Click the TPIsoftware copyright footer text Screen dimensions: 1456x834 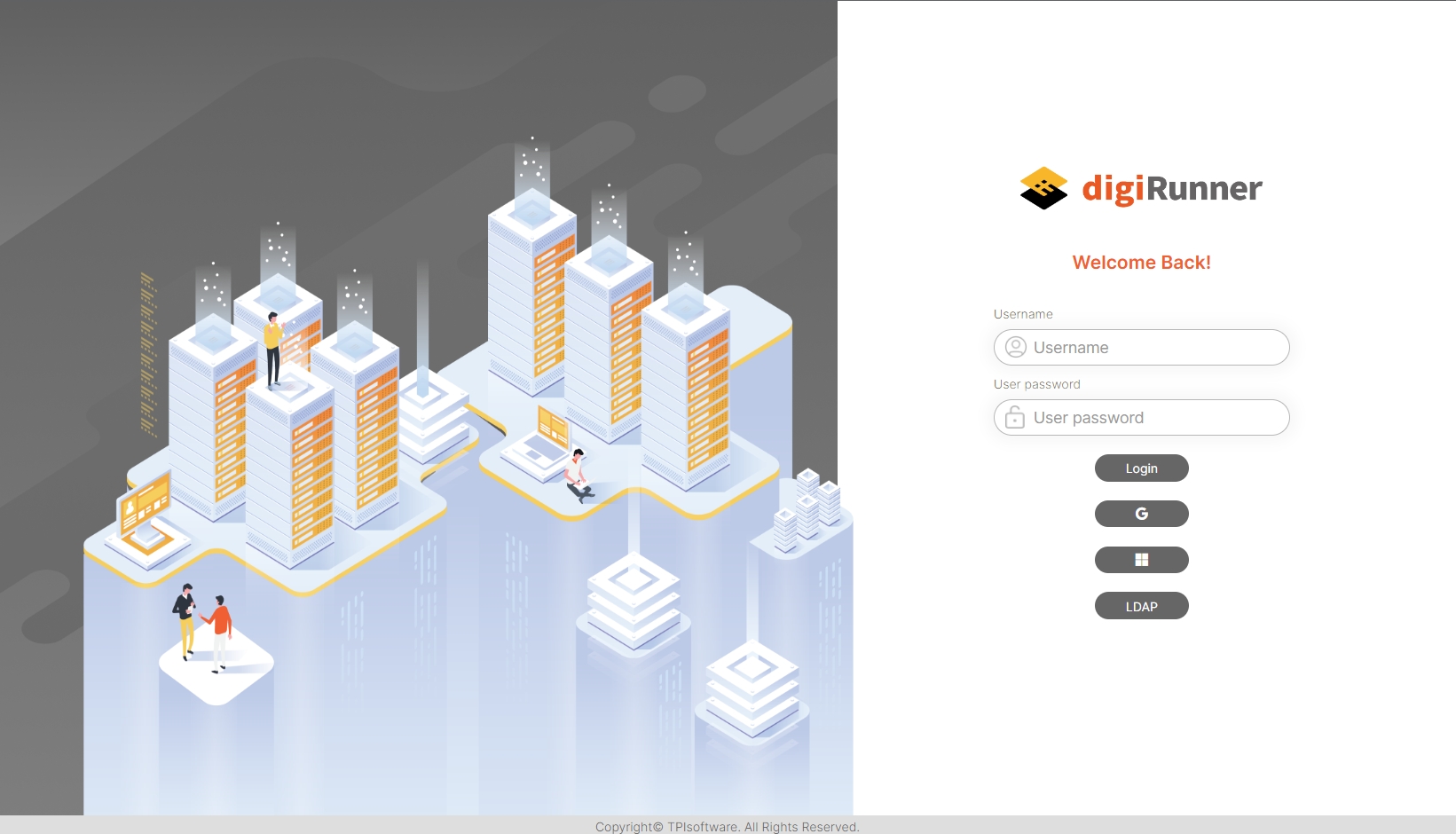[727, 826]
